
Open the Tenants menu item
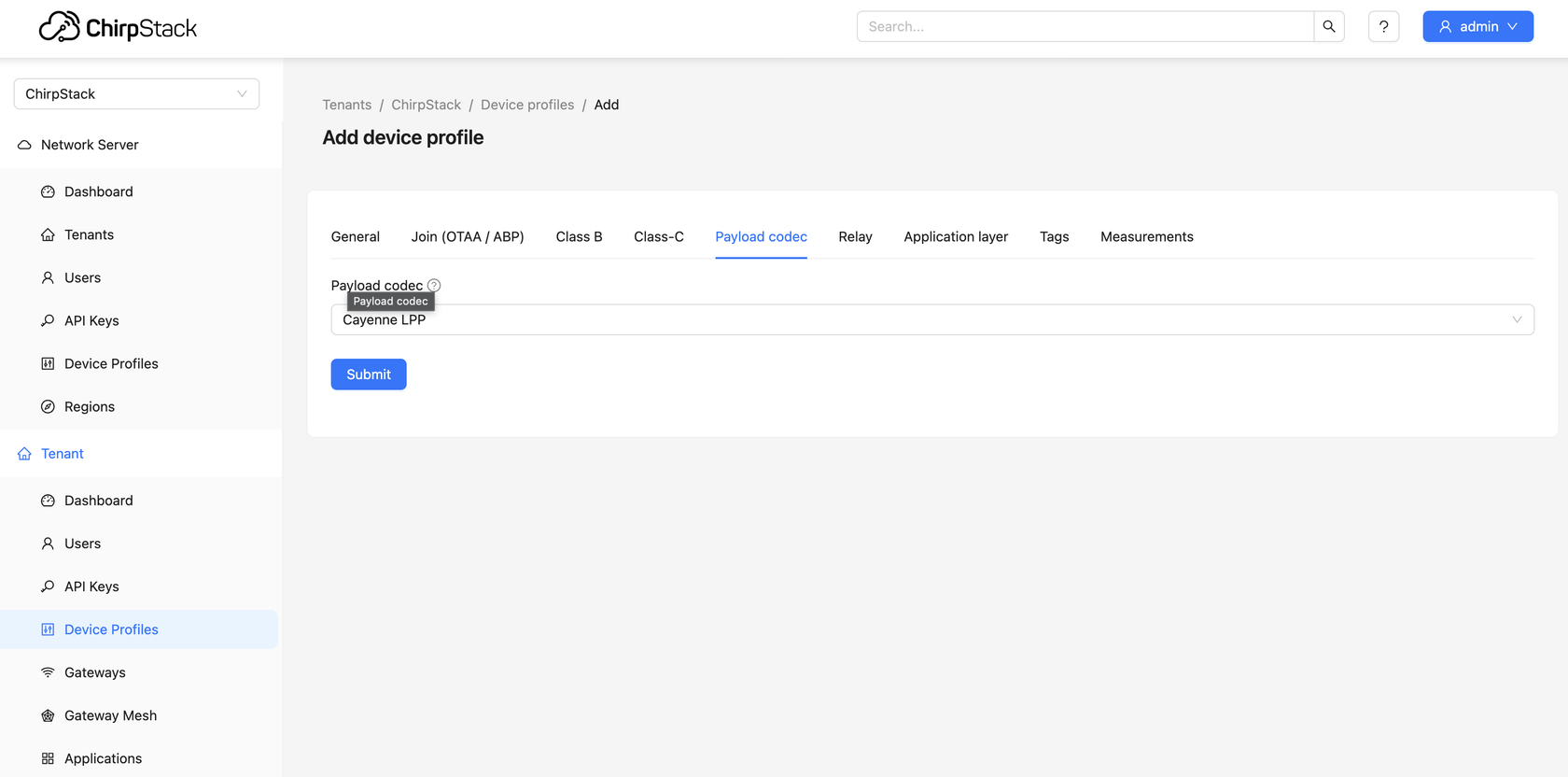point(140,234)
